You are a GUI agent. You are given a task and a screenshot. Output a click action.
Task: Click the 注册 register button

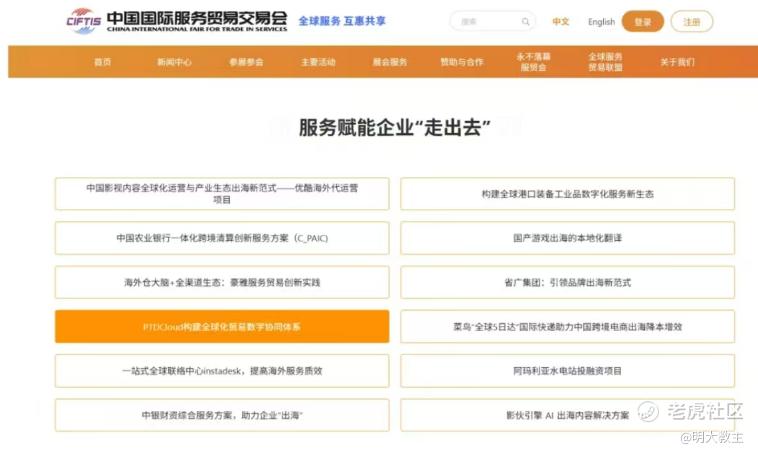point(692,22)
